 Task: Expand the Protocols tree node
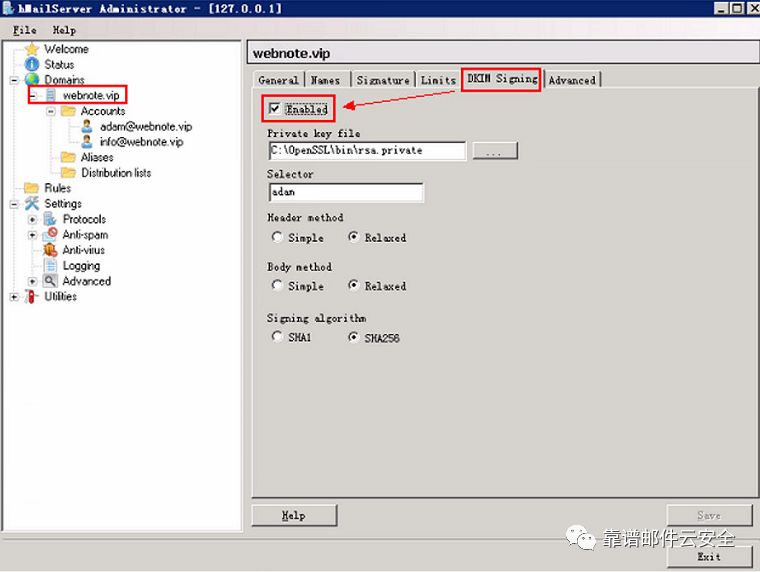tap(33, 219)
